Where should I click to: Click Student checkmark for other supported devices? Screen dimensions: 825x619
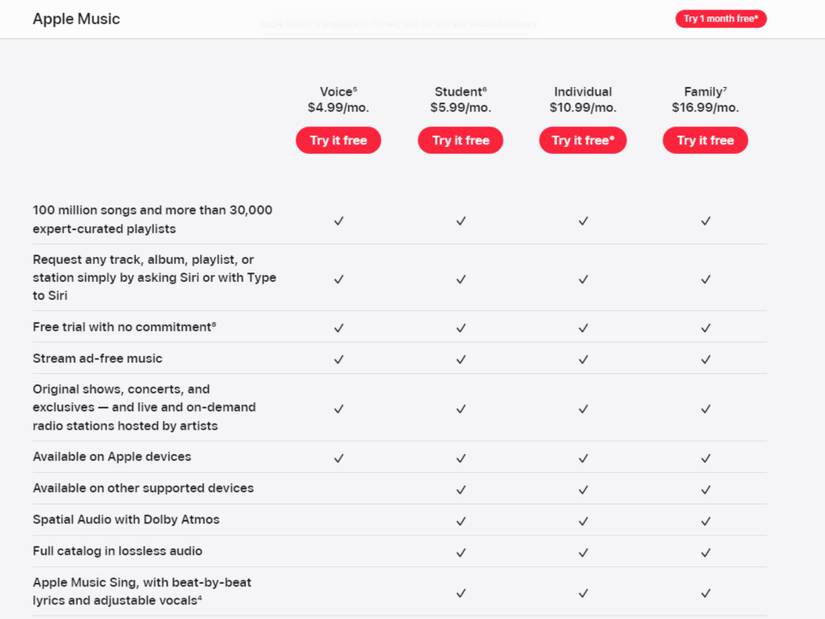(461, 490)
